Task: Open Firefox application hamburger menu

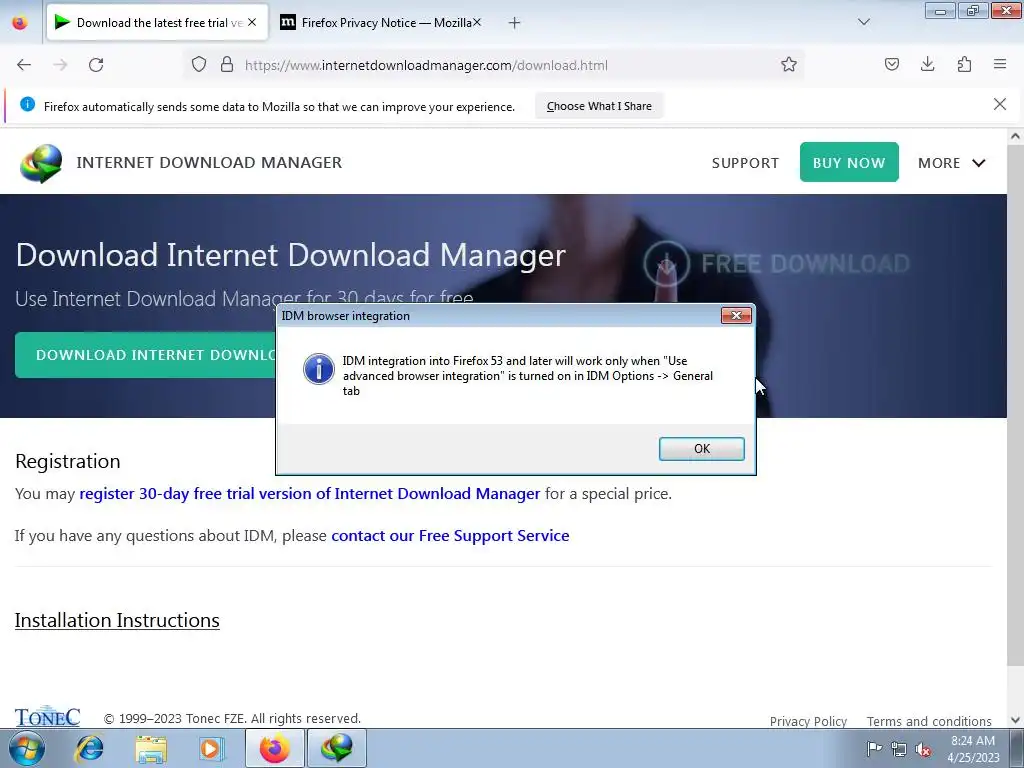Action: pos(1000,65)
